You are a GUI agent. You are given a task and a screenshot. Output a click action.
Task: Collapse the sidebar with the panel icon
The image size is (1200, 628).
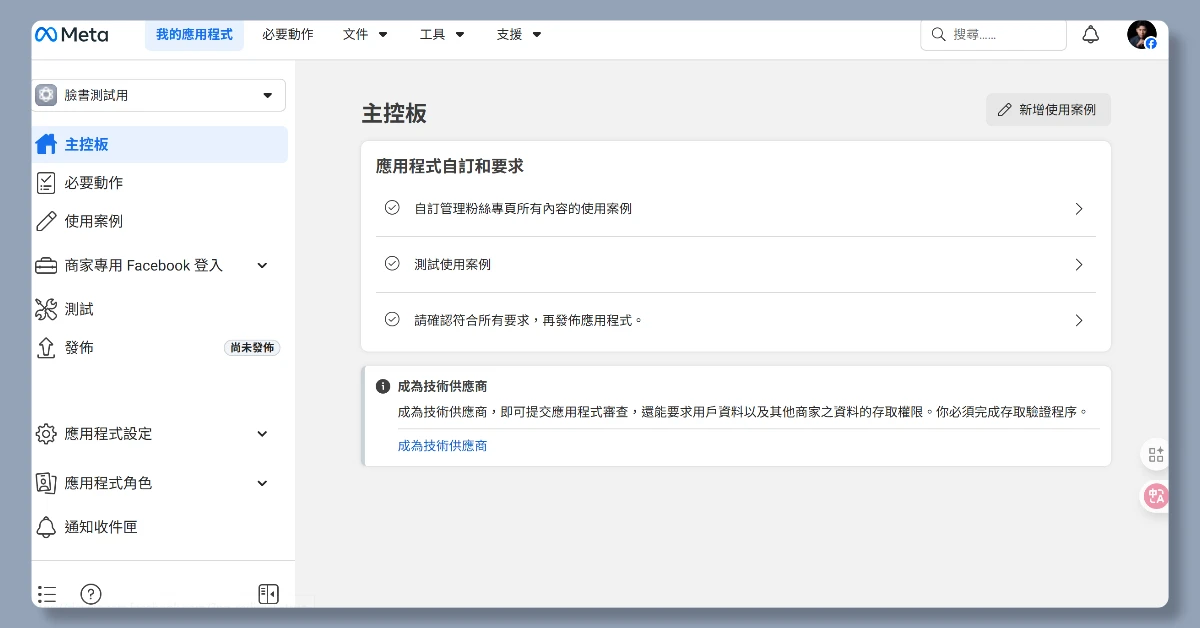(x=268, y=594)
